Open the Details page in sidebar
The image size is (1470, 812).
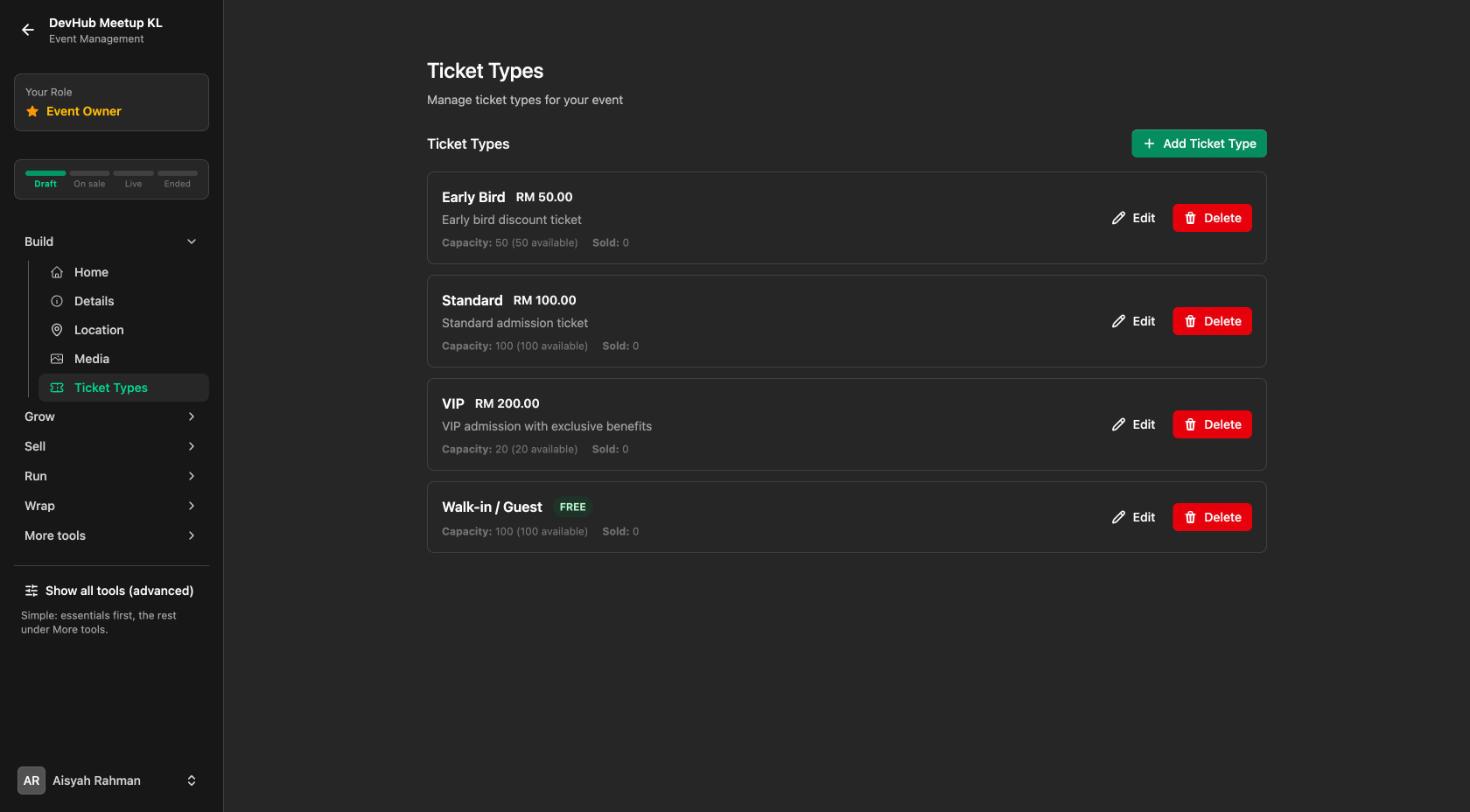[x=123, y=301]
